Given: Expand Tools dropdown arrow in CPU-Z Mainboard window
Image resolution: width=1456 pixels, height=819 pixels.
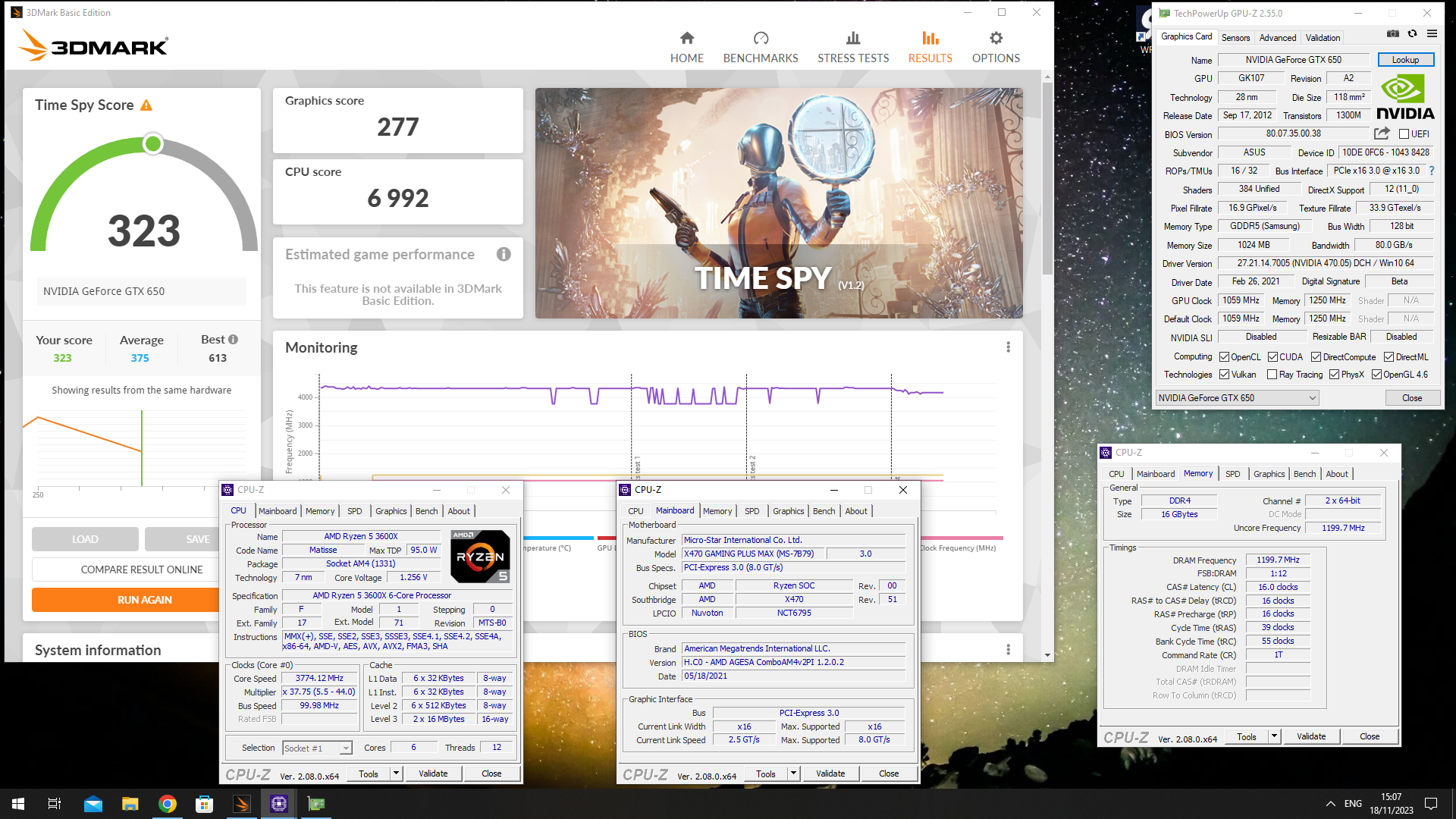Looking at the screenshot, I should [793, 773].
